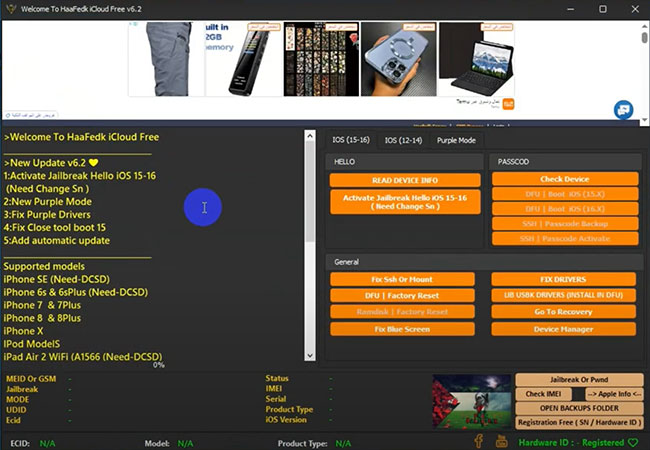The image size is (650, 450).
Task: Click the orange shop logo in the ad
Action: pos(508,104)
